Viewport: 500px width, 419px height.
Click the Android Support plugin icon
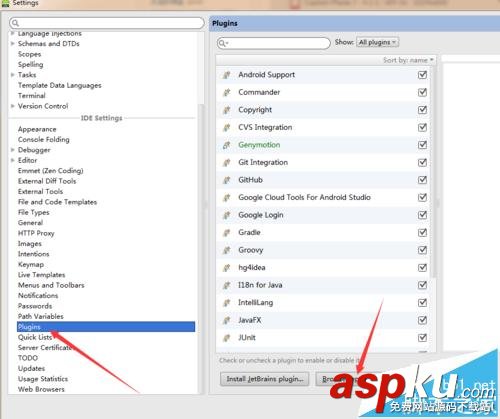pos(227,75)
